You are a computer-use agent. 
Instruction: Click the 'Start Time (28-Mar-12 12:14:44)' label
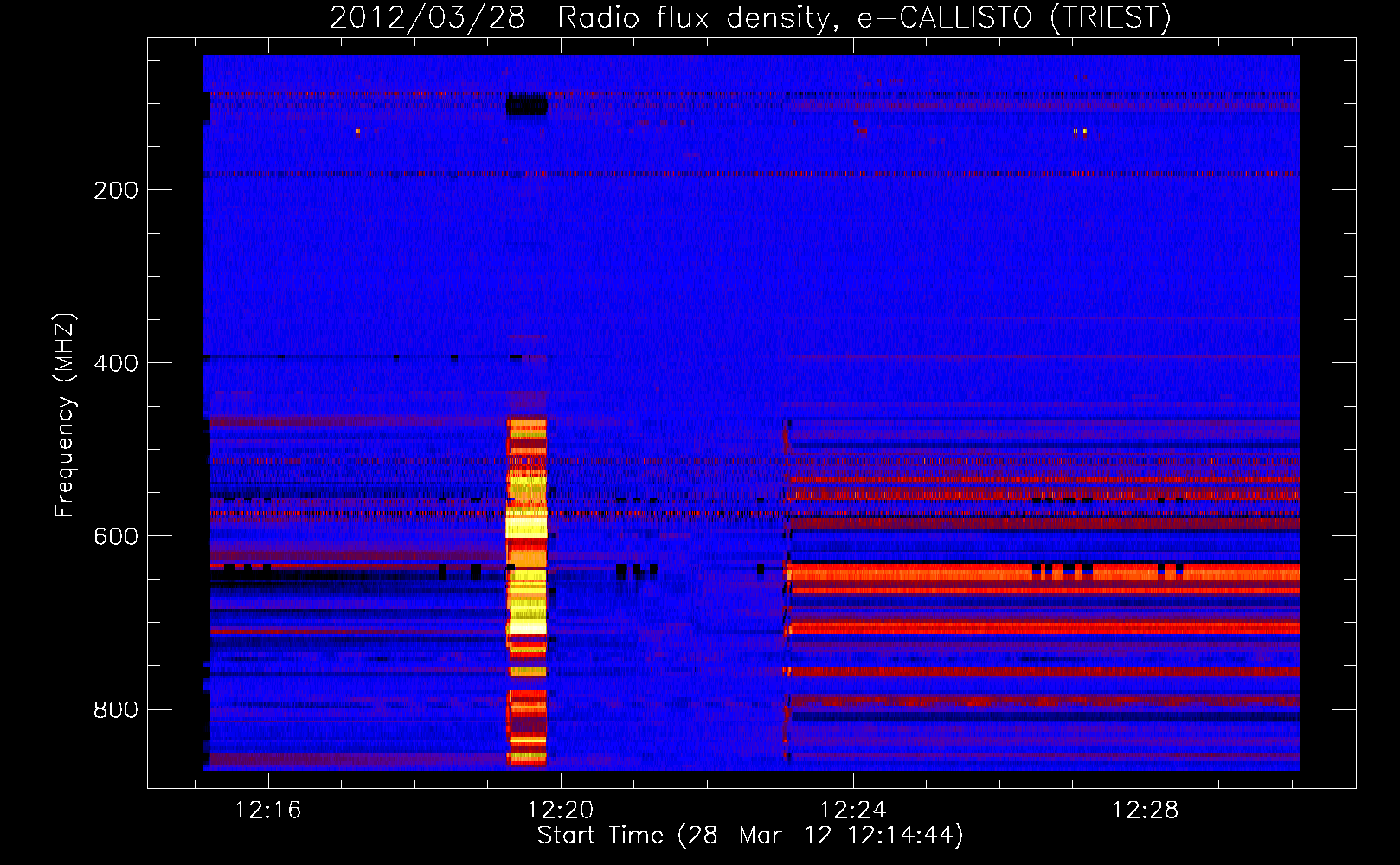(x=750, y=836)
